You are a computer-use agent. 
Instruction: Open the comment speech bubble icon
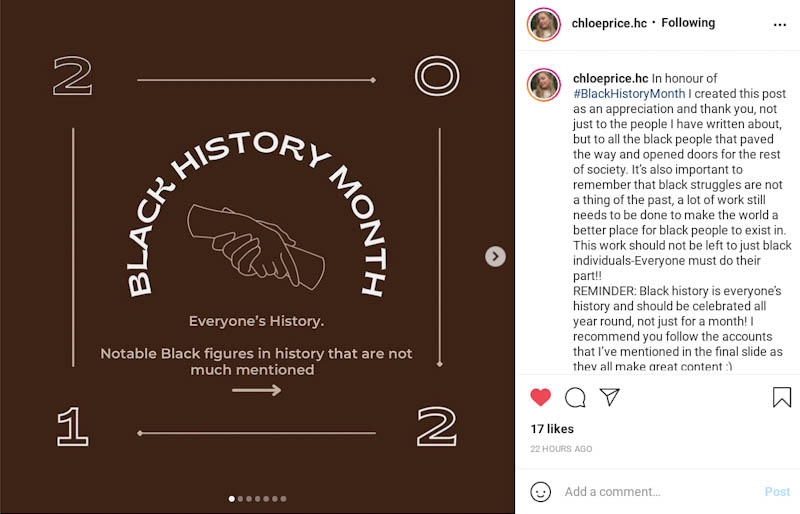(x=575, y=397)
